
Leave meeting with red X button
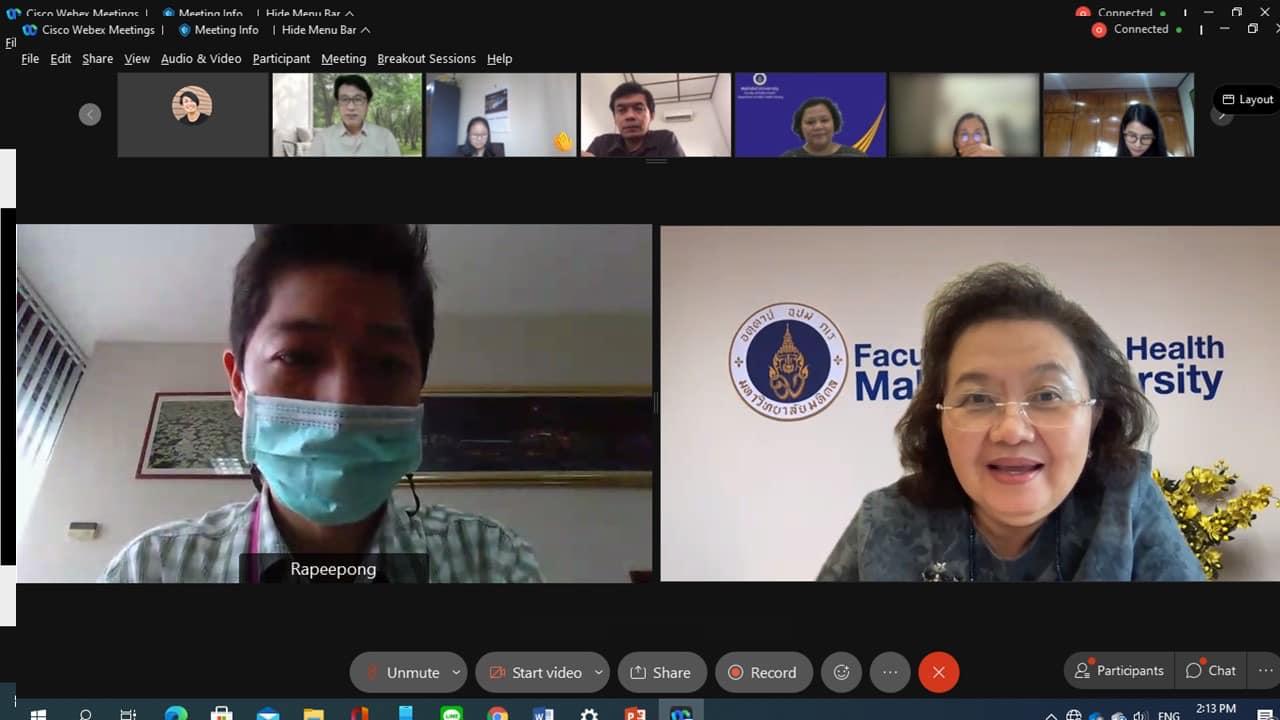tap(939, 672)
